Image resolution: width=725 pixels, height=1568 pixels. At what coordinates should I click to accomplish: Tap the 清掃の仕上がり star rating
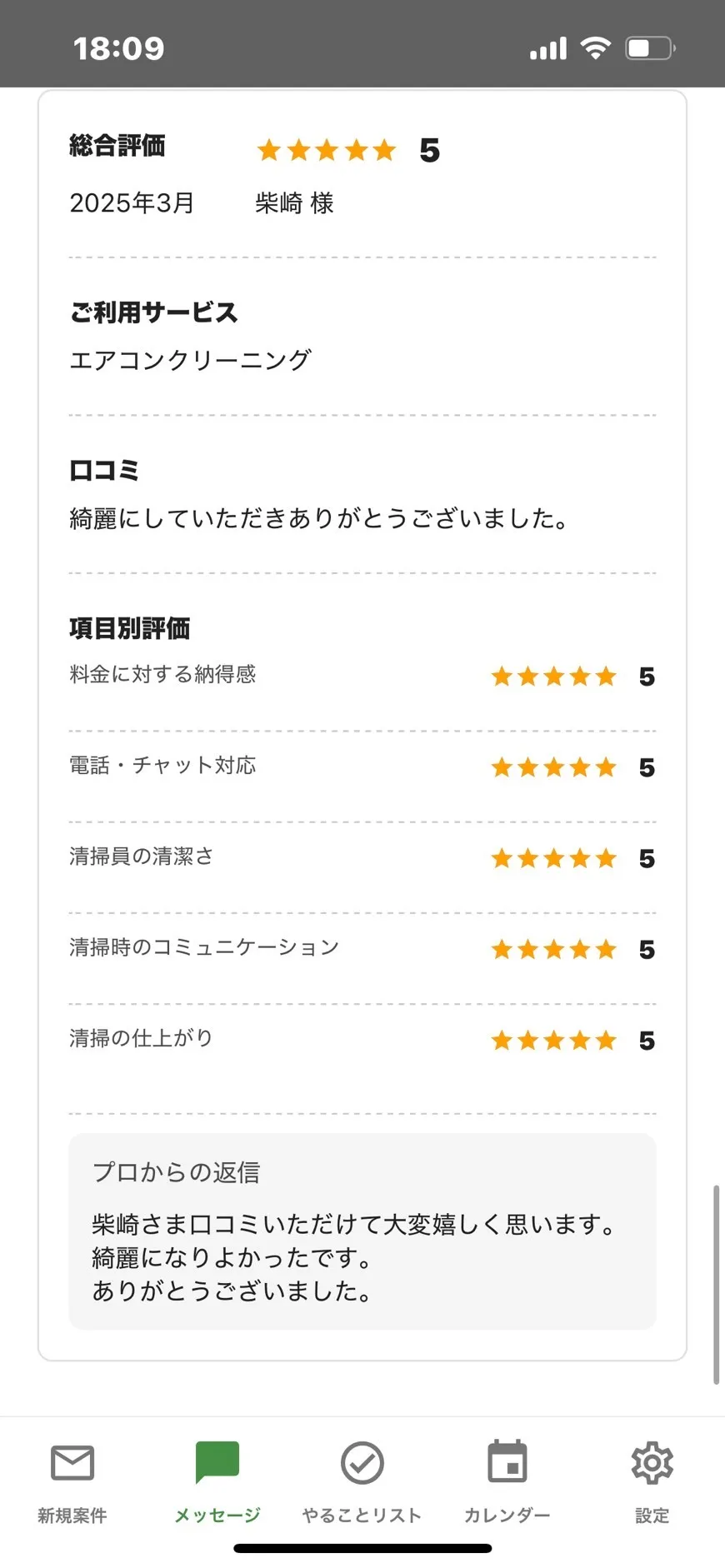pos(553,1041)
